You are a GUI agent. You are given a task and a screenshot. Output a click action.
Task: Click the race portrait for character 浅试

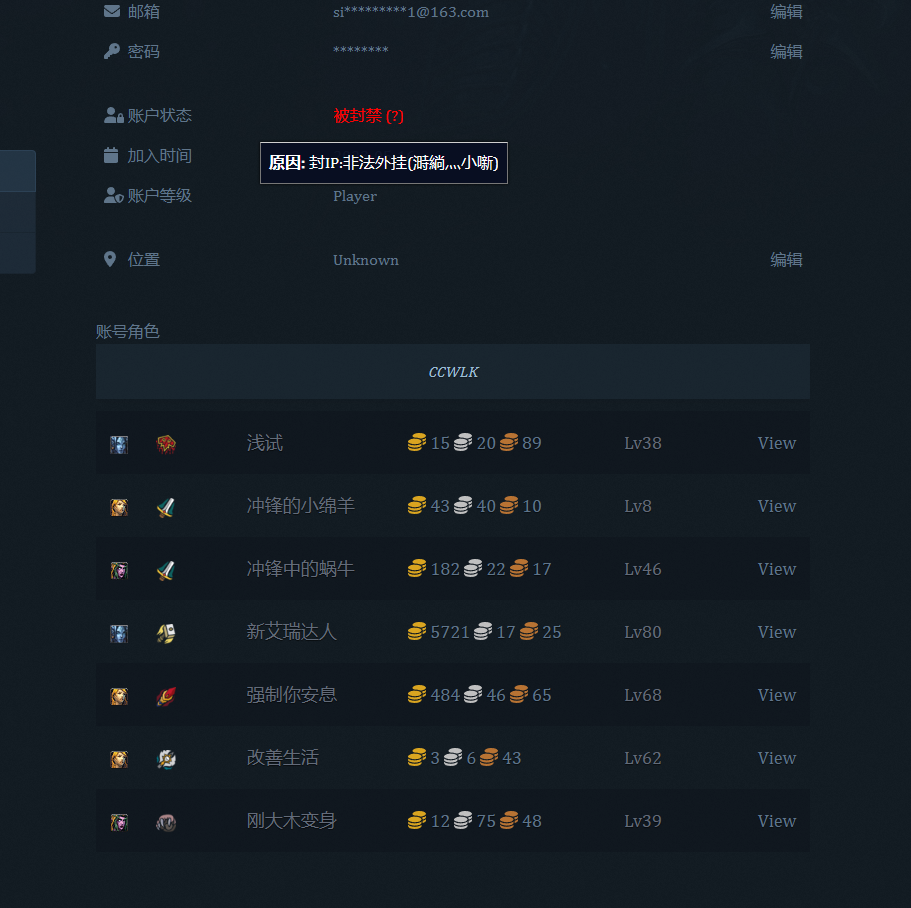point(119,444)
